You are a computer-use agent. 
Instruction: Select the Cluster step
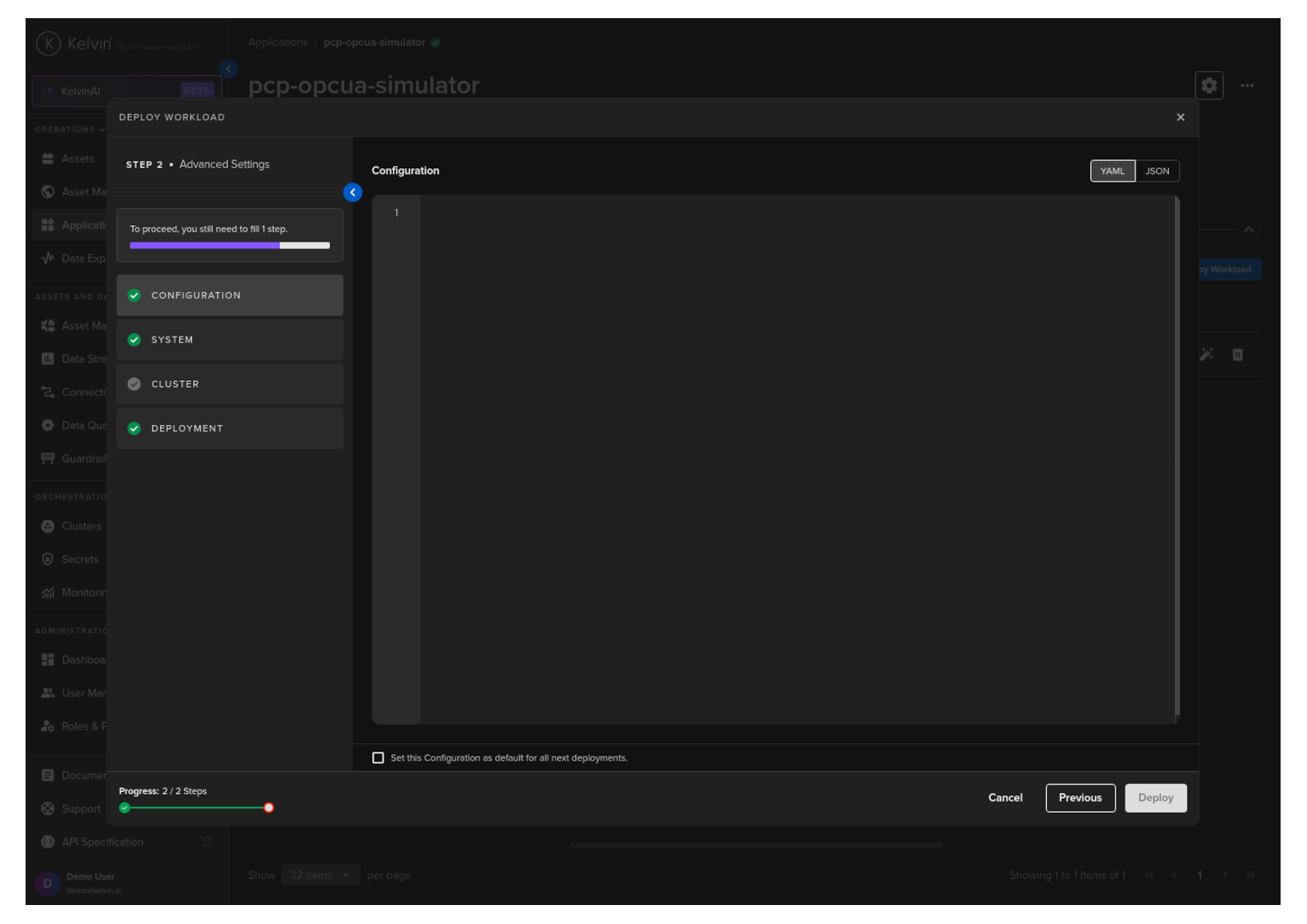229,384
